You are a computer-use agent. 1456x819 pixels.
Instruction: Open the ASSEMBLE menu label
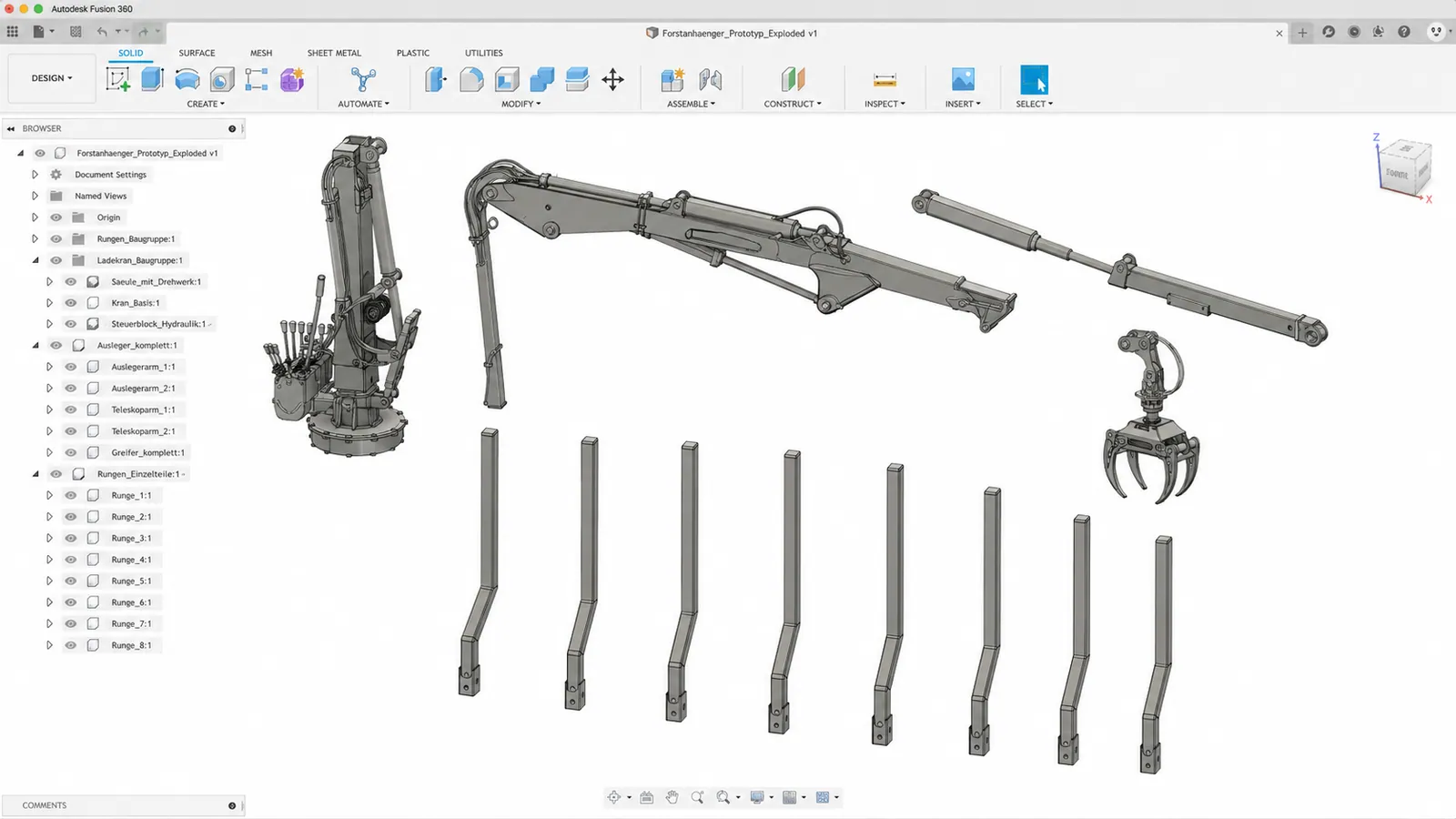(691, 104)
